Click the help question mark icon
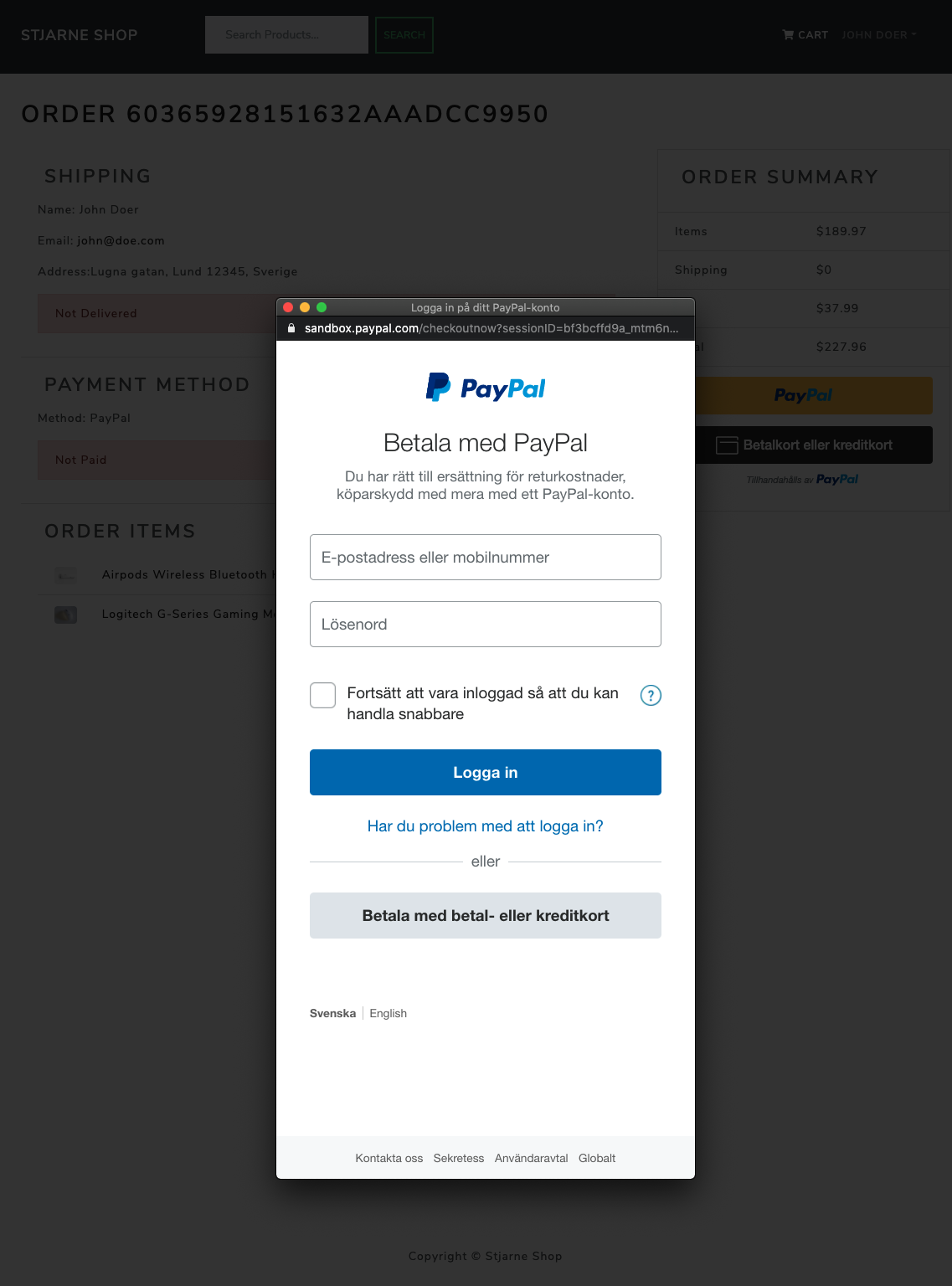 [651, 695]
